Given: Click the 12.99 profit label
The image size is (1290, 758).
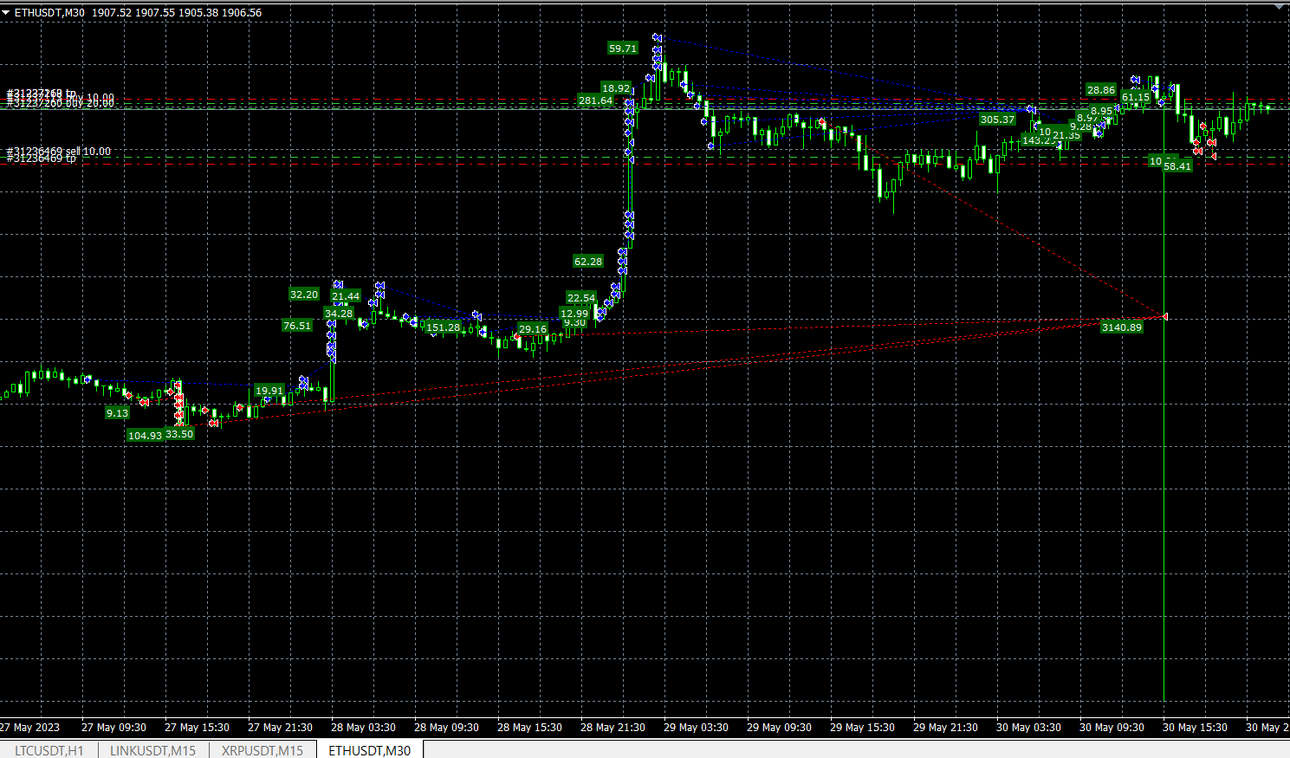Looking at the screenshot, I should [574, 313].
